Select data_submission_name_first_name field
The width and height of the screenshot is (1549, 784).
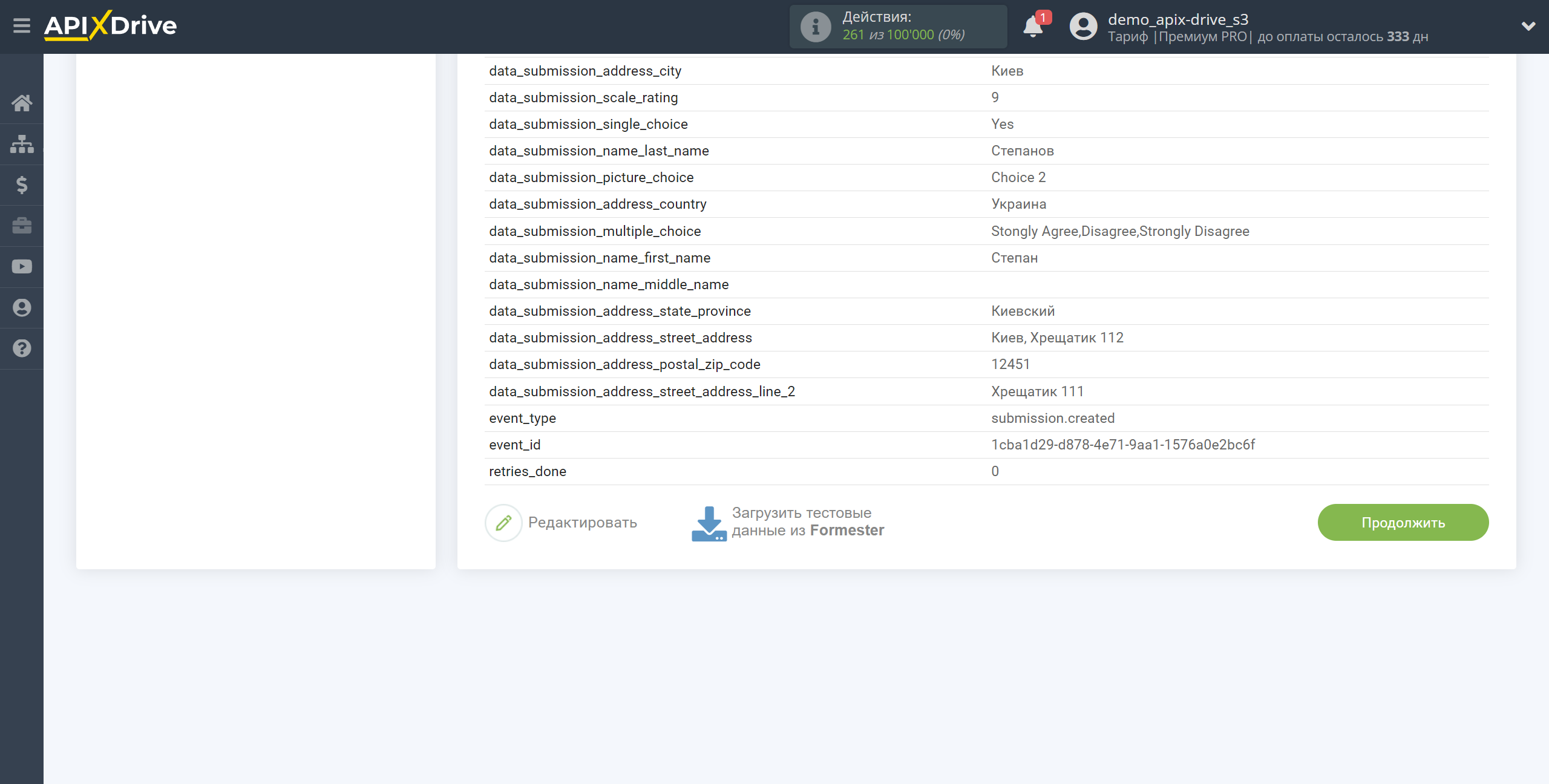[600, 258]
